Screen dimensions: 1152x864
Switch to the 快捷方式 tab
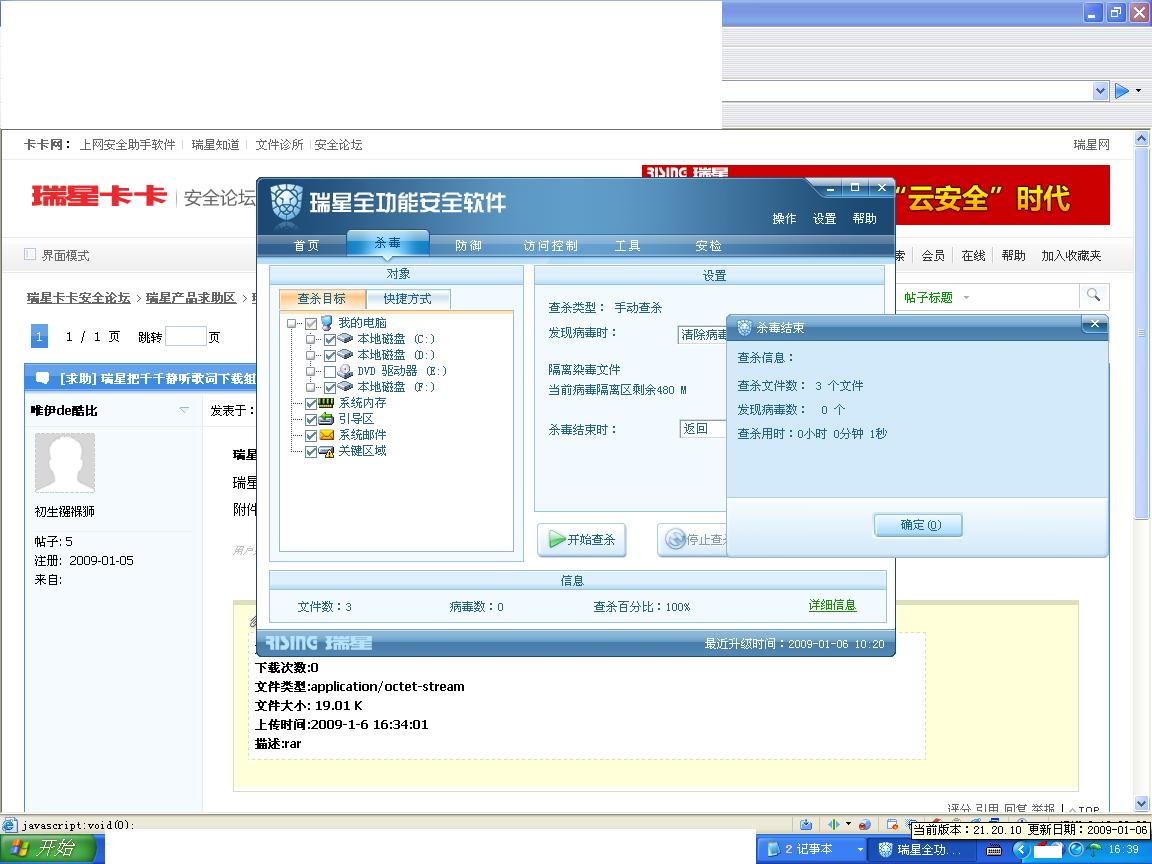tap(408, 298)
